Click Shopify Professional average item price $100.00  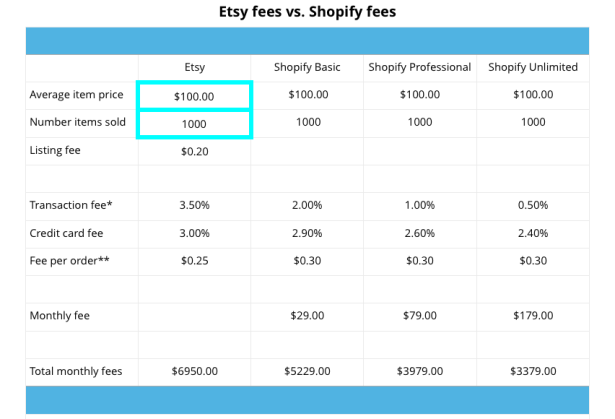coord(420,95)
